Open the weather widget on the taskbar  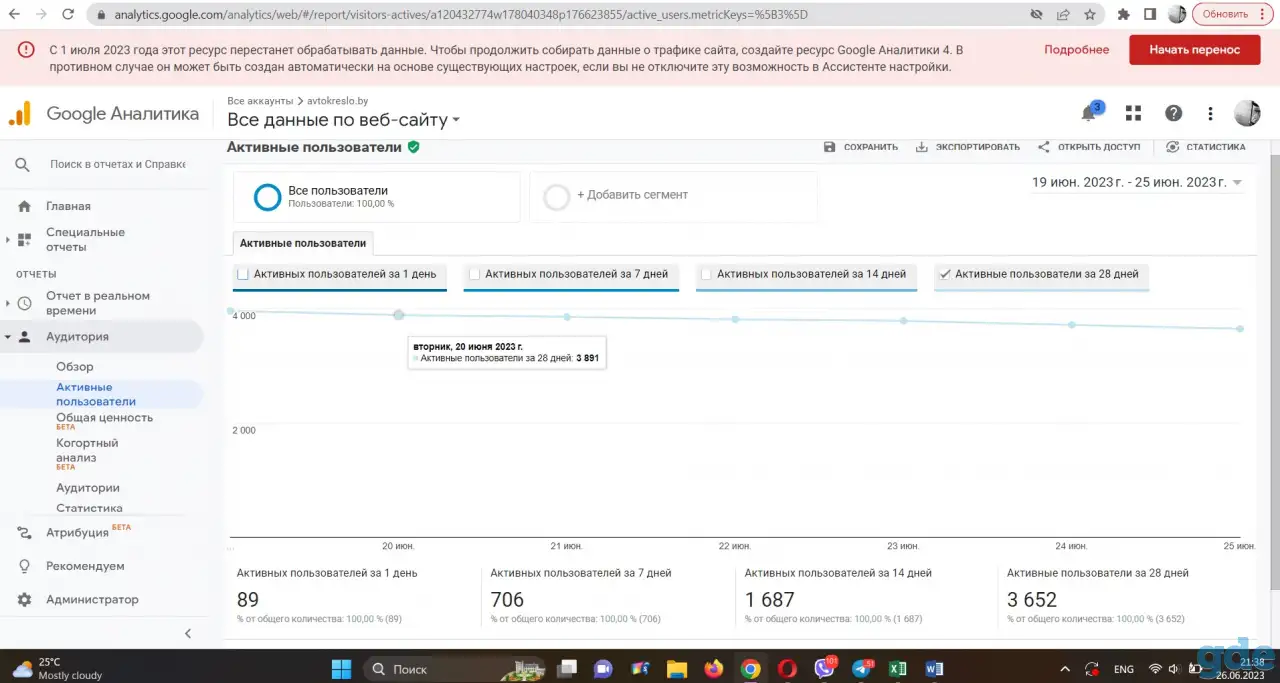point(58,669)
